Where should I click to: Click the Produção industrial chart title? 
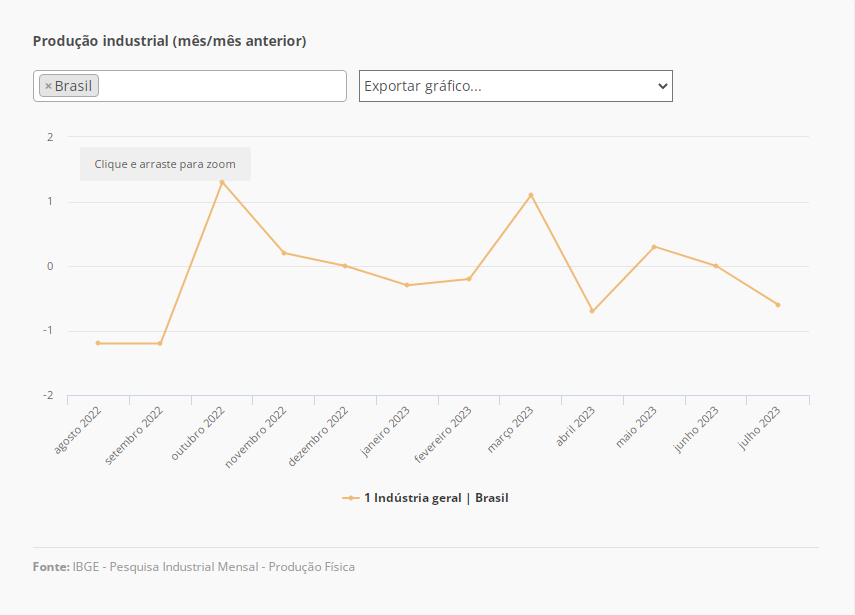click(x=169, y=41)
